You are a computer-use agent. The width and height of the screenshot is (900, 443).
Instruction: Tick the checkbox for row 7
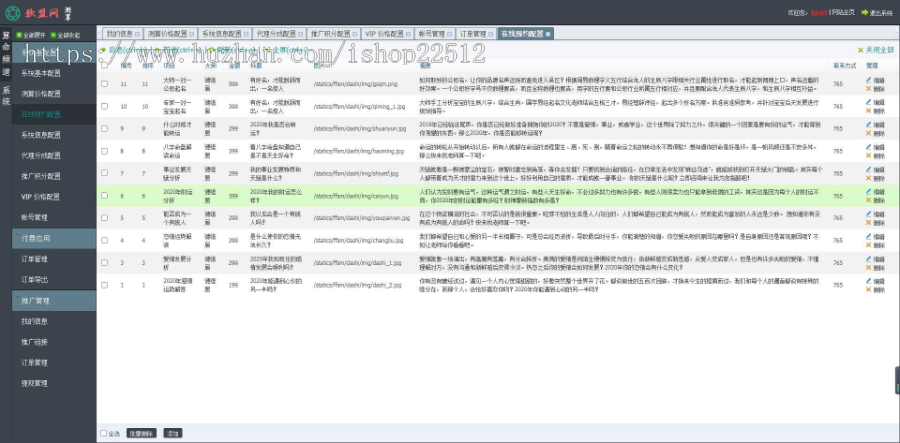(x=104, y=173)
